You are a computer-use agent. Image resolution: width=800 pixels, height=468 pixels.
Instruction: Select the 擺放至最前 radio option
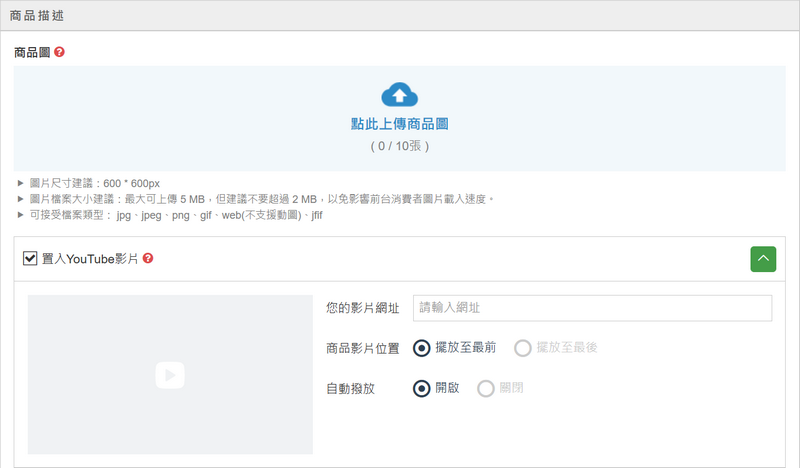(422, 348)
